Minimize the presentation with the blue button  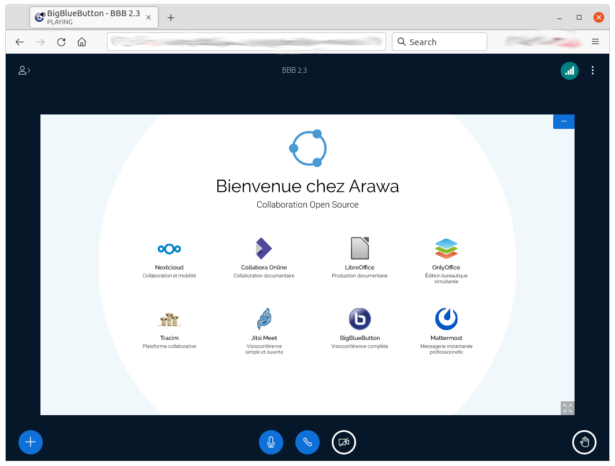coord(564,121)
